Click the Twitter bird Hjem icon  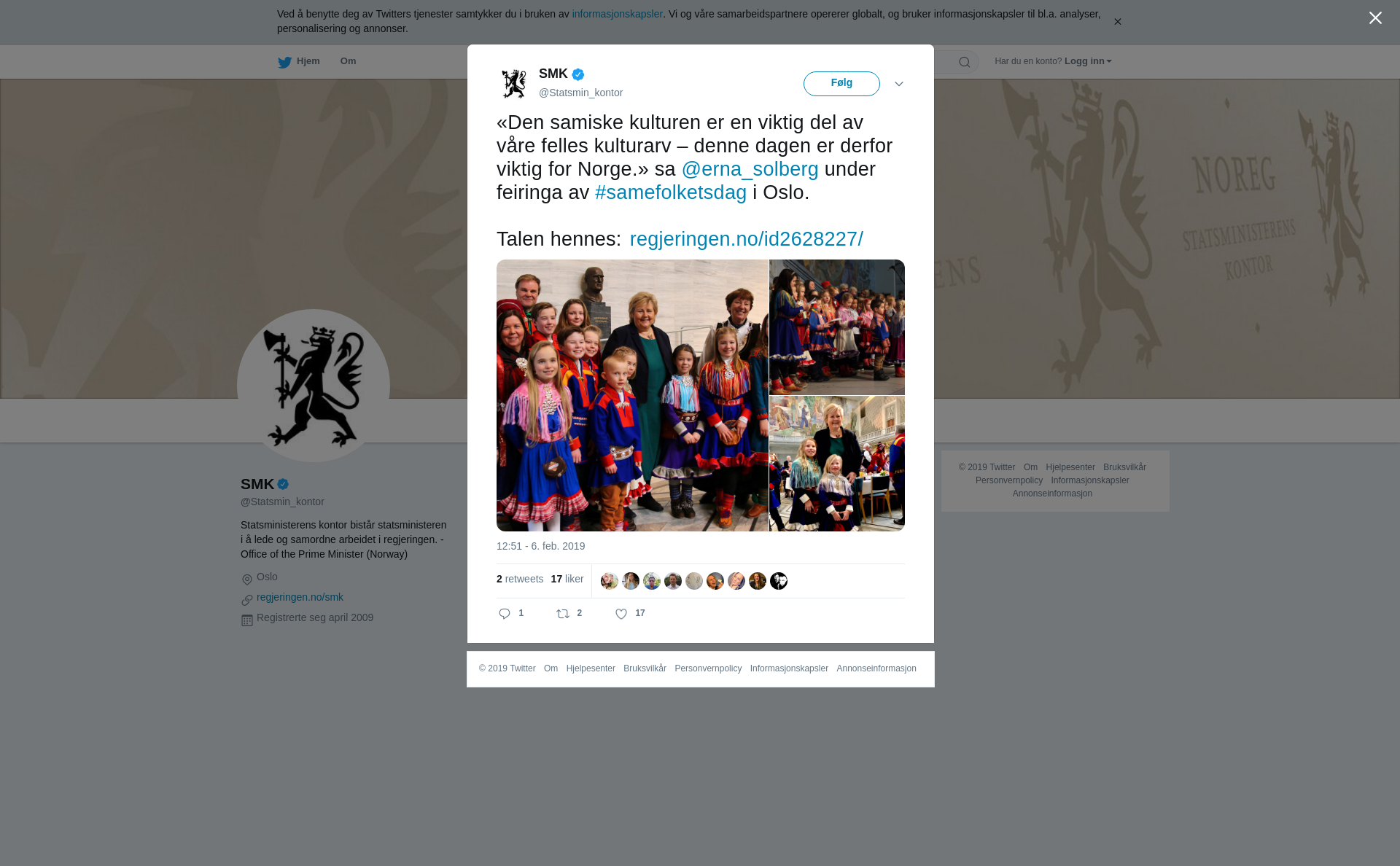[284, 62]
